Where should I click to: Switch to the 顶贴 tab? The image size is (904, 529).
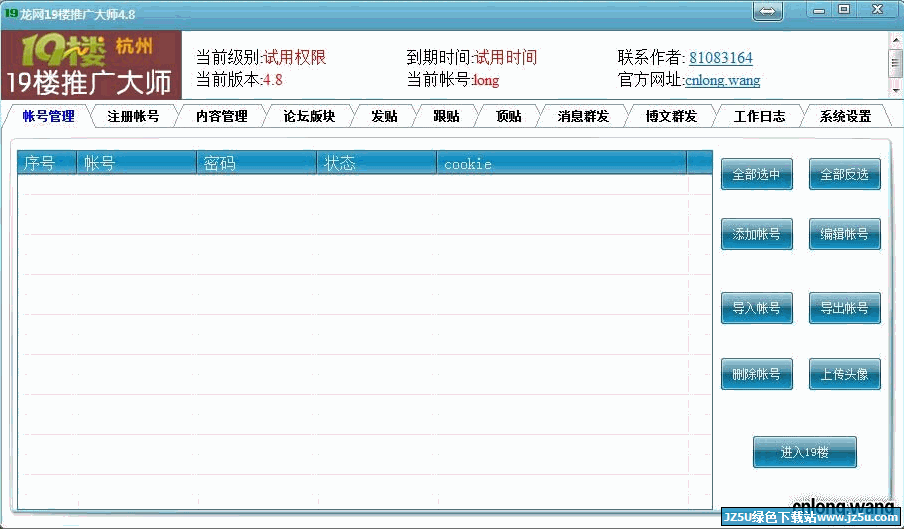[508, 116]
